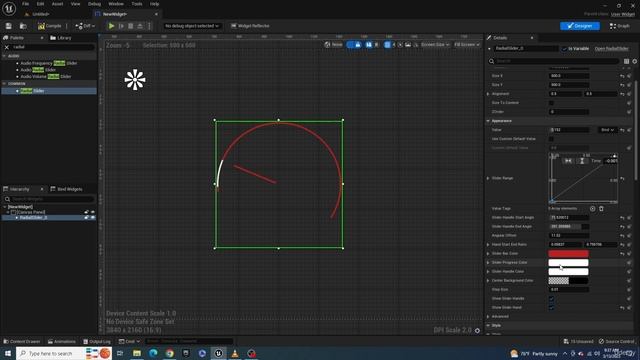The width and height of the screenshot is (640, 360).
Task: Collapse the Audio palette category
Action: (4, 56)
